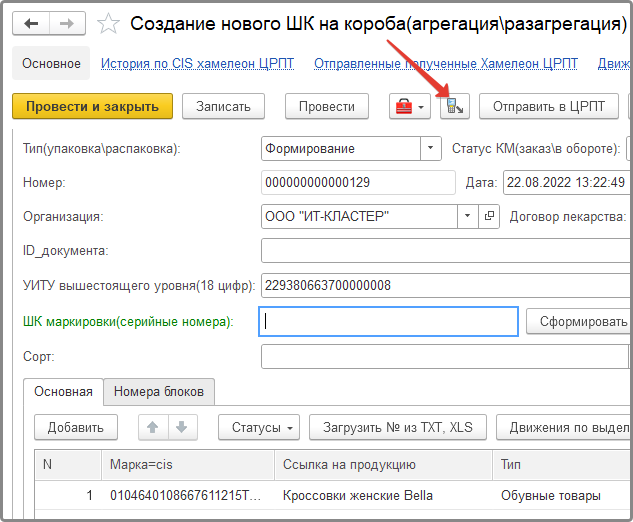Select row number 1 cell
633x522 pixels.
[68, 495]
